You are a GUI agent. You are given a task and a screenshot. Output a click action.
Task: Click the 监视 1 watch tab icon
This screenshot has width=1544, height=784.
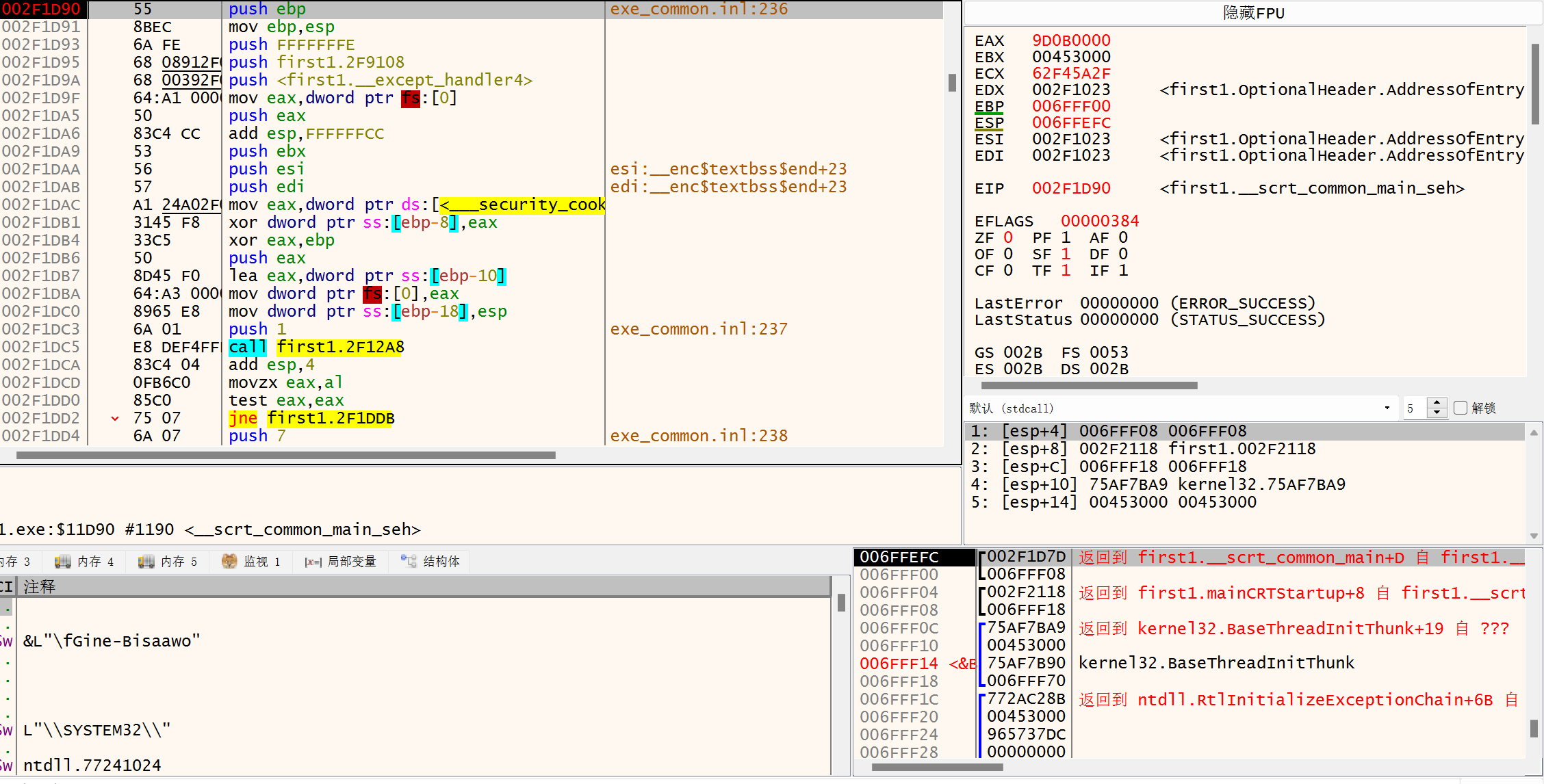(x=229, y=562)
